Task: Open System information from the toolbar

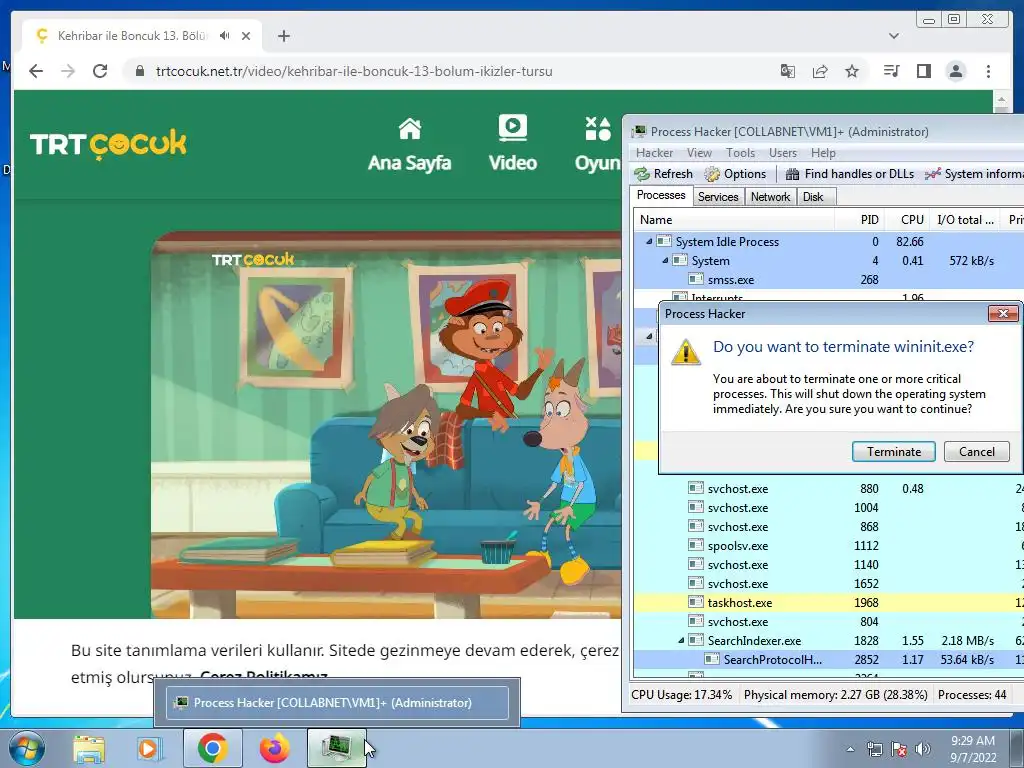Action: click(x=974, y=174)
